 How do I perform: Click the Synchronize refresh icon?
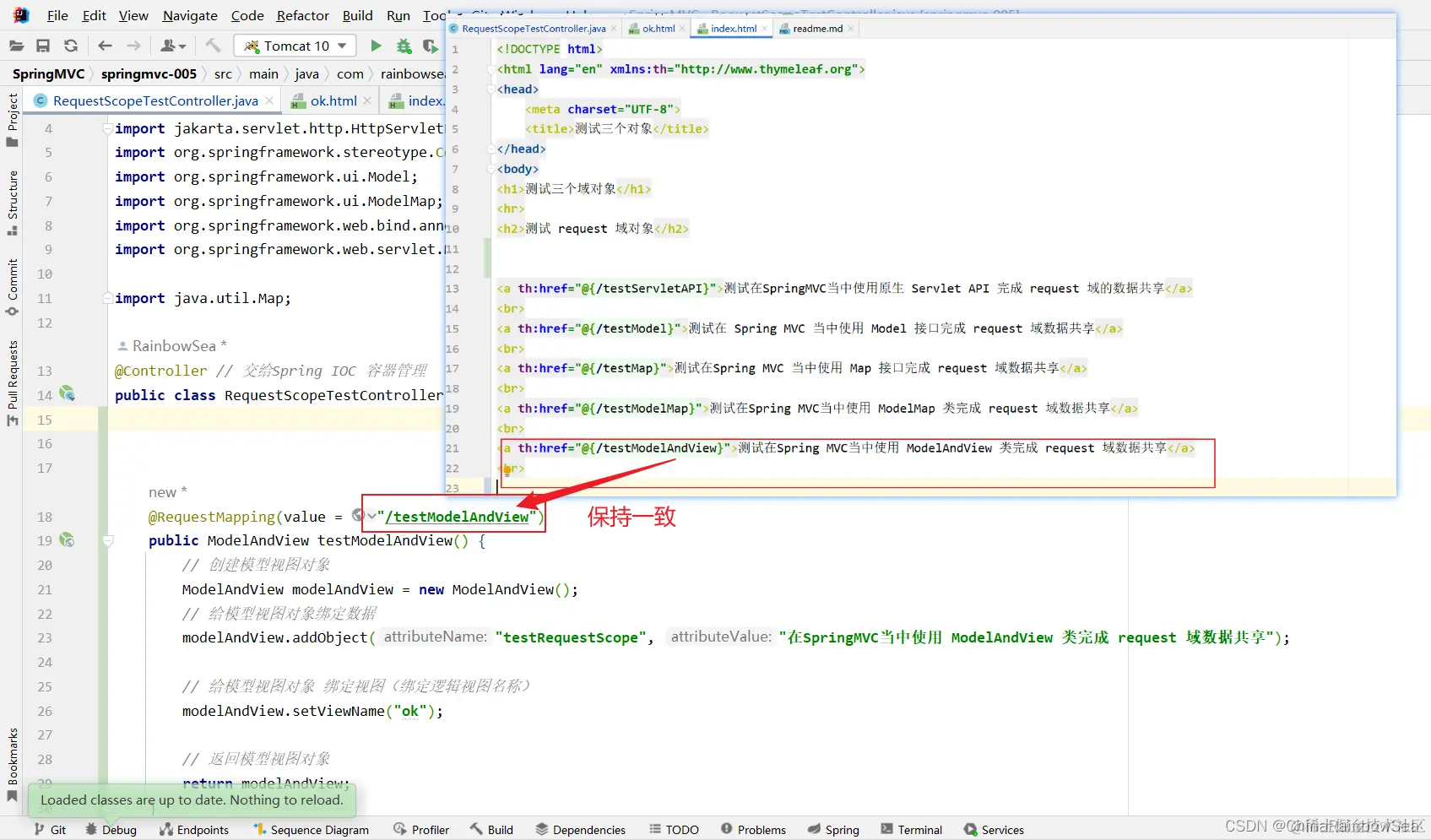(x=71, y=46)
